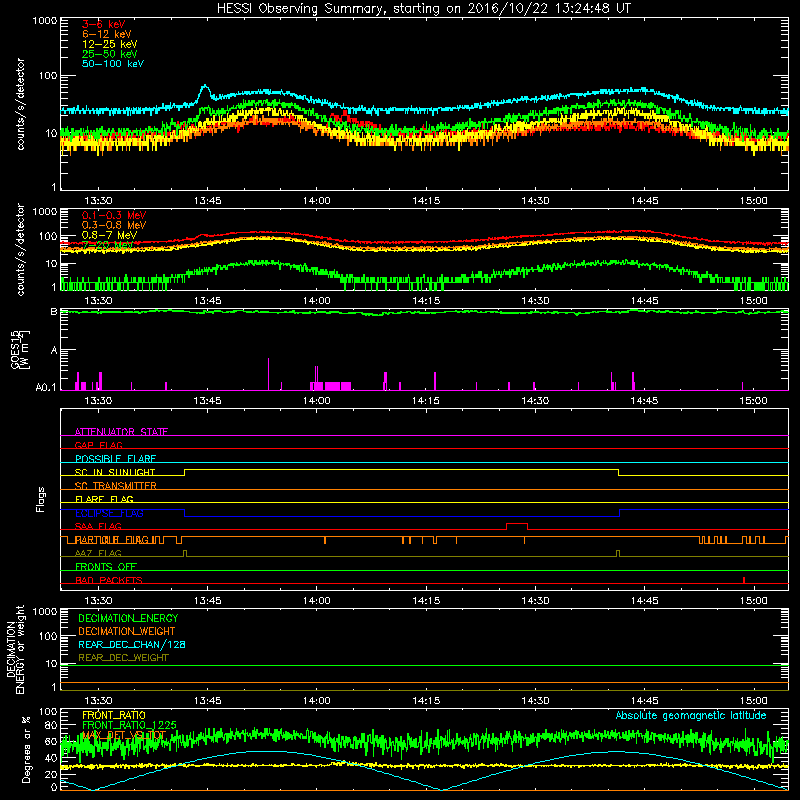Select the SAA_FLAG label

click(x=98, y=526)
